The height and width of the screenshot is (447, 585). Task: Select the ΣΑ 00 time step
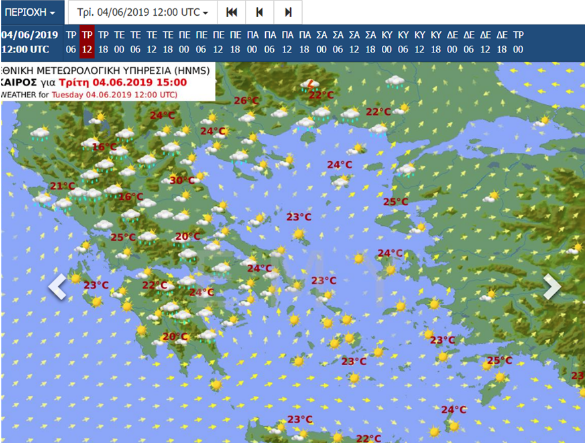321,42
